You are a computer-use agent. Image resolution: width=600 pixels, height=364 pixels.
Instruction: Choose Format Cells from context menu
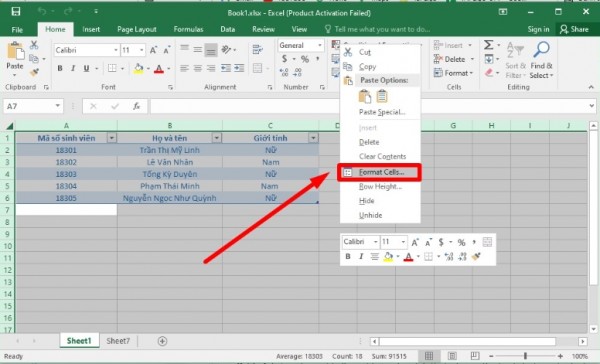[379, 172]
